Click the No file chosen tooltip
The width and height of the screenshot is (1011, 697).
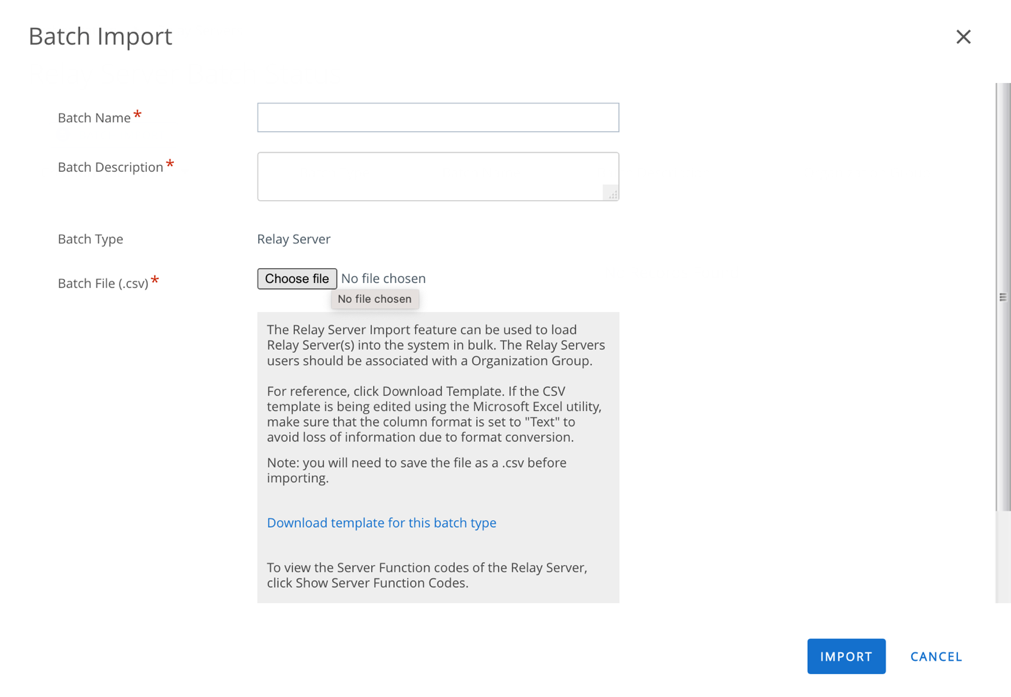tap(375, 298)
